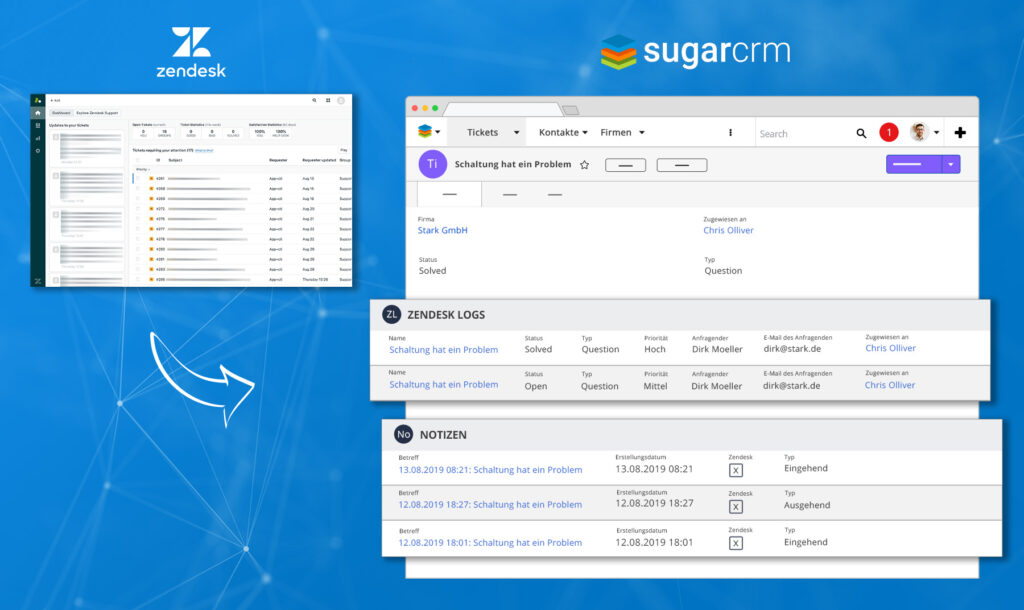The width and height of the screenshot is (1024, 610).
Task: Star the ticket Schaltung hat ein Problem
Action: click(x=586, y=164)
